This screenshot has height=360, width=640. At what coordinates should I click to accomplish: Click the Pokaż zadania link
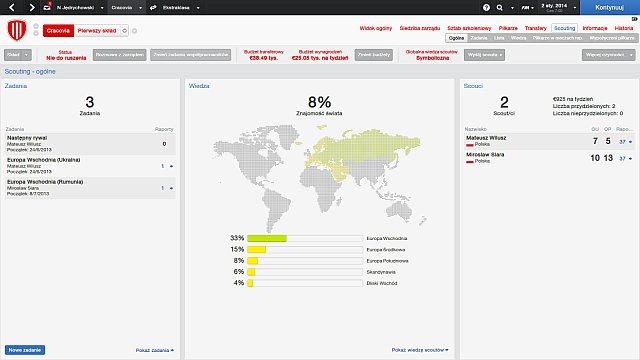[x=155, y=350]
